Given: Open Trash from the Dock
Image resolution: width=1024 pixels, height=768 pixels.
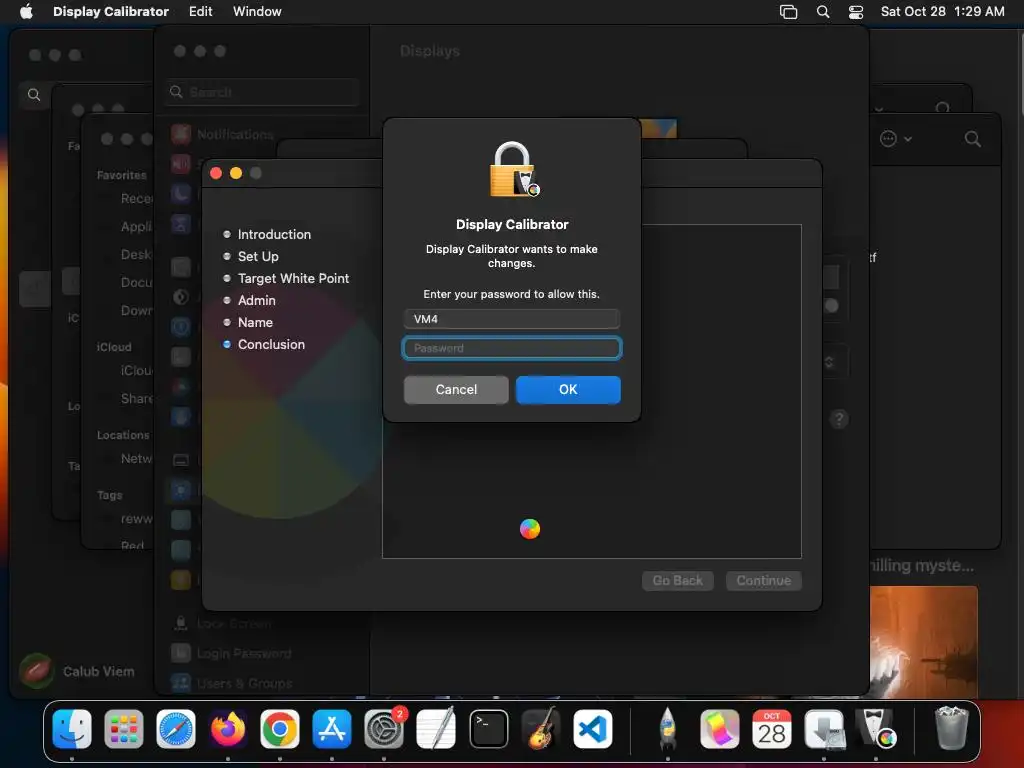Looking at the screenshot, I should (951, 728).
